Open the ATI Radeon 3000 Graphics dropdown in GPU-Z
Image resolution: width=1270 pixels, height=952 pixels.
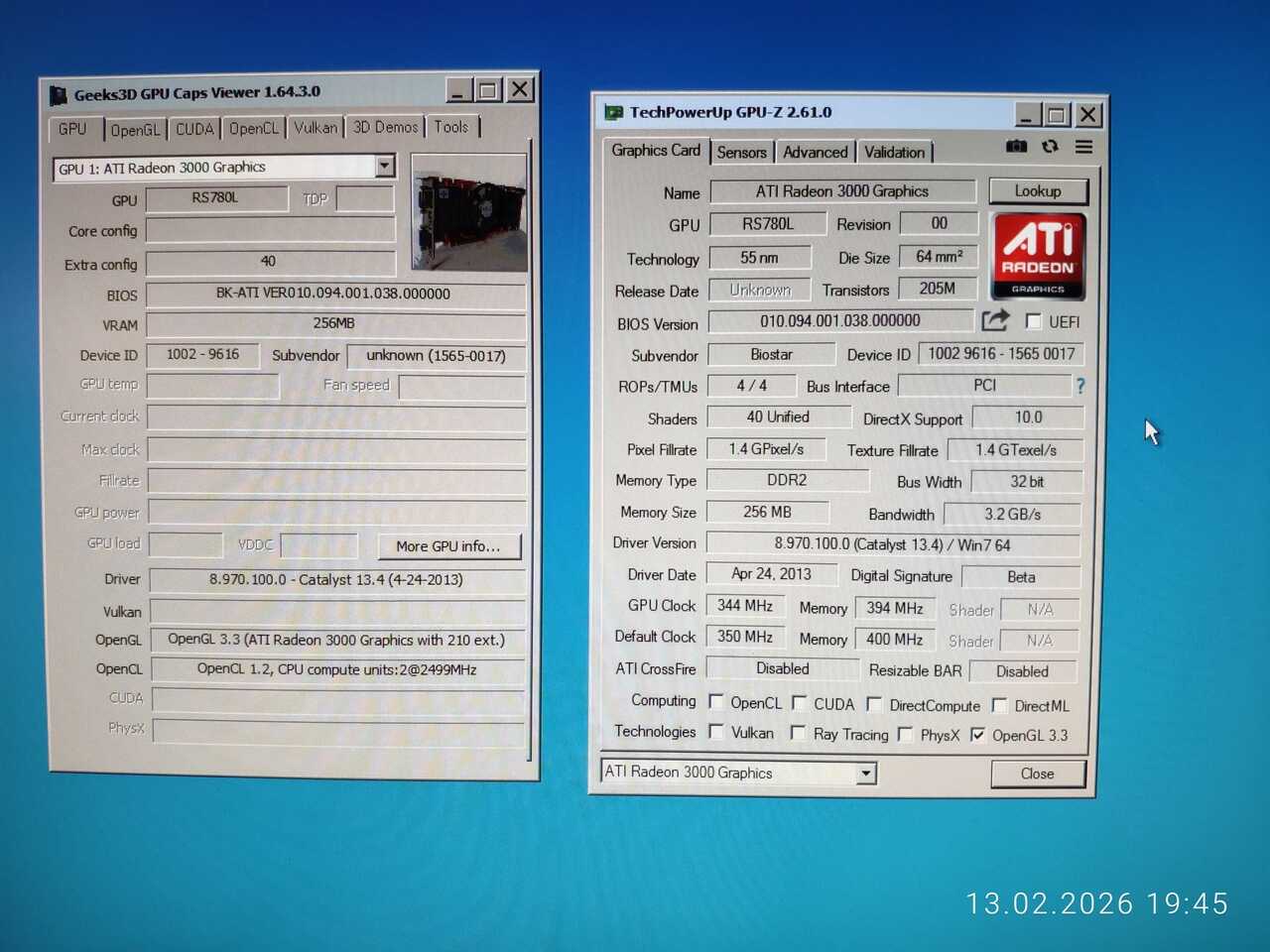866,773
